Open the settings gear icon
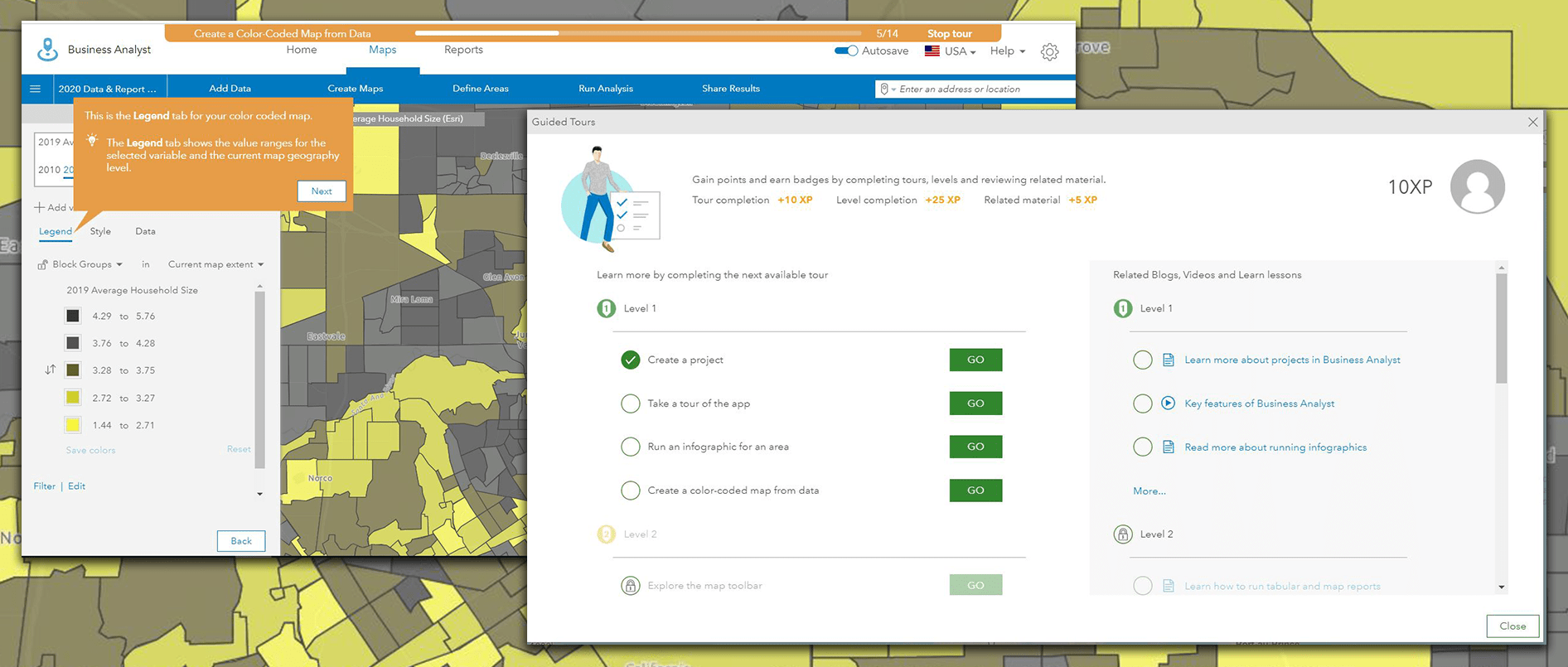 click(x=1049, y=51)
